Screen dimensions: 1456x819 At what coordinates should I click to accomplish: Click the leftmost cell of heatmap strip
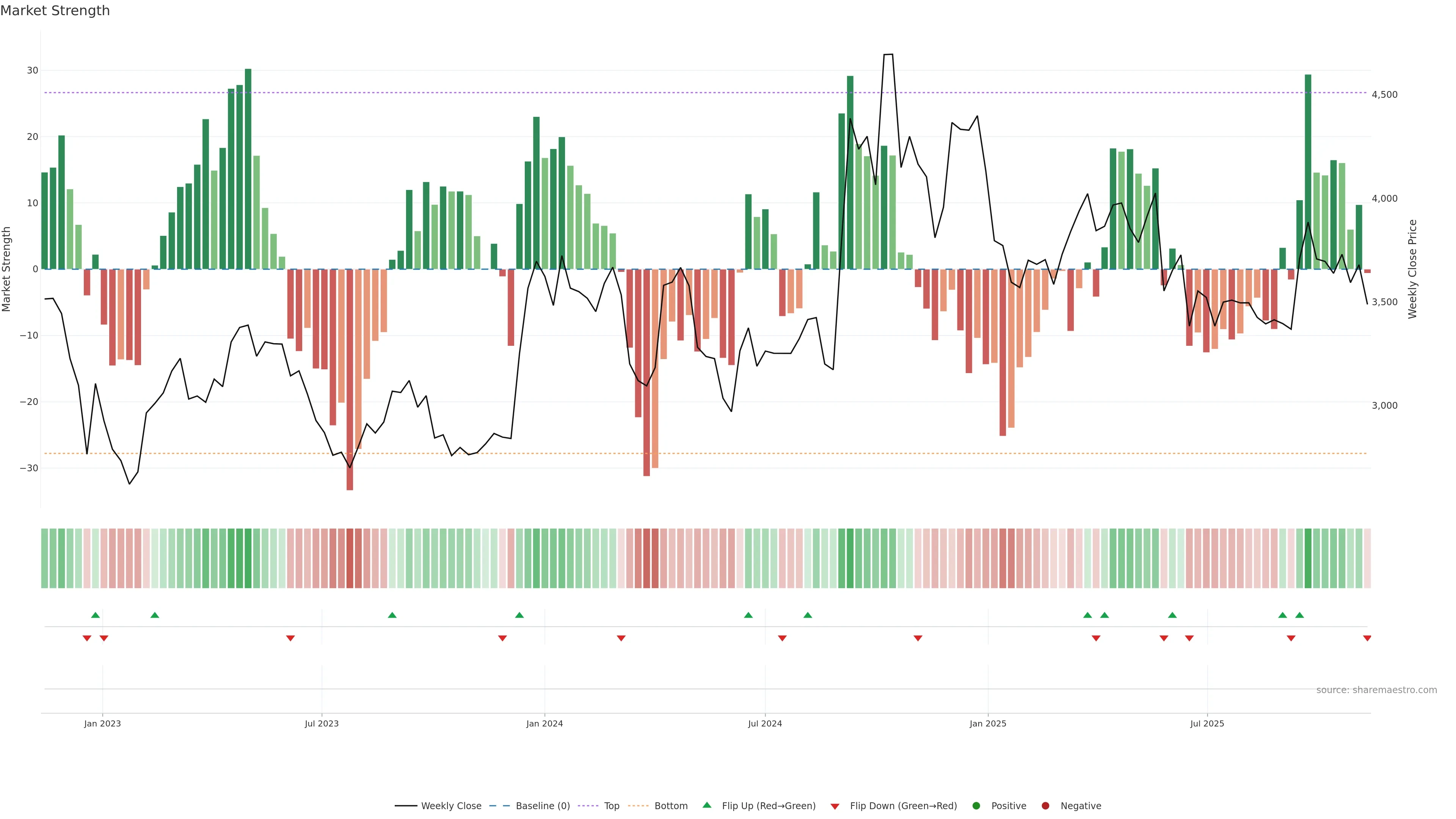pyautogui.click(x=45, y=558)
